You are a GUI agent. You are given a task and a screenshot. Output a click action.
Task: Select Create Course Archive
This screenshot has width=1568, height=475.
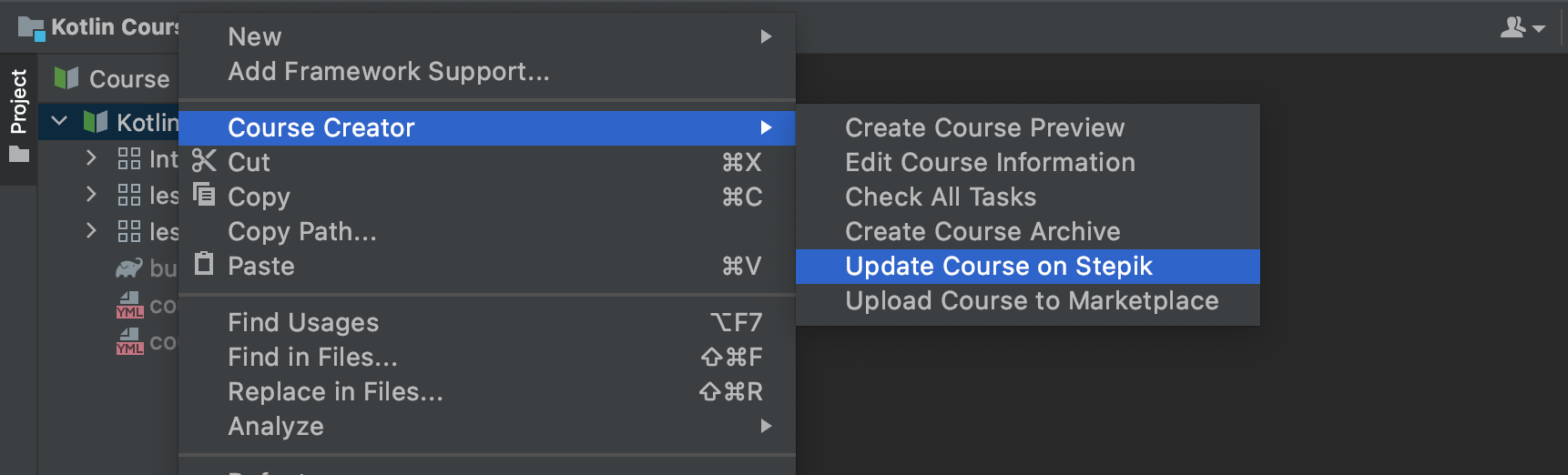(983, 232)
